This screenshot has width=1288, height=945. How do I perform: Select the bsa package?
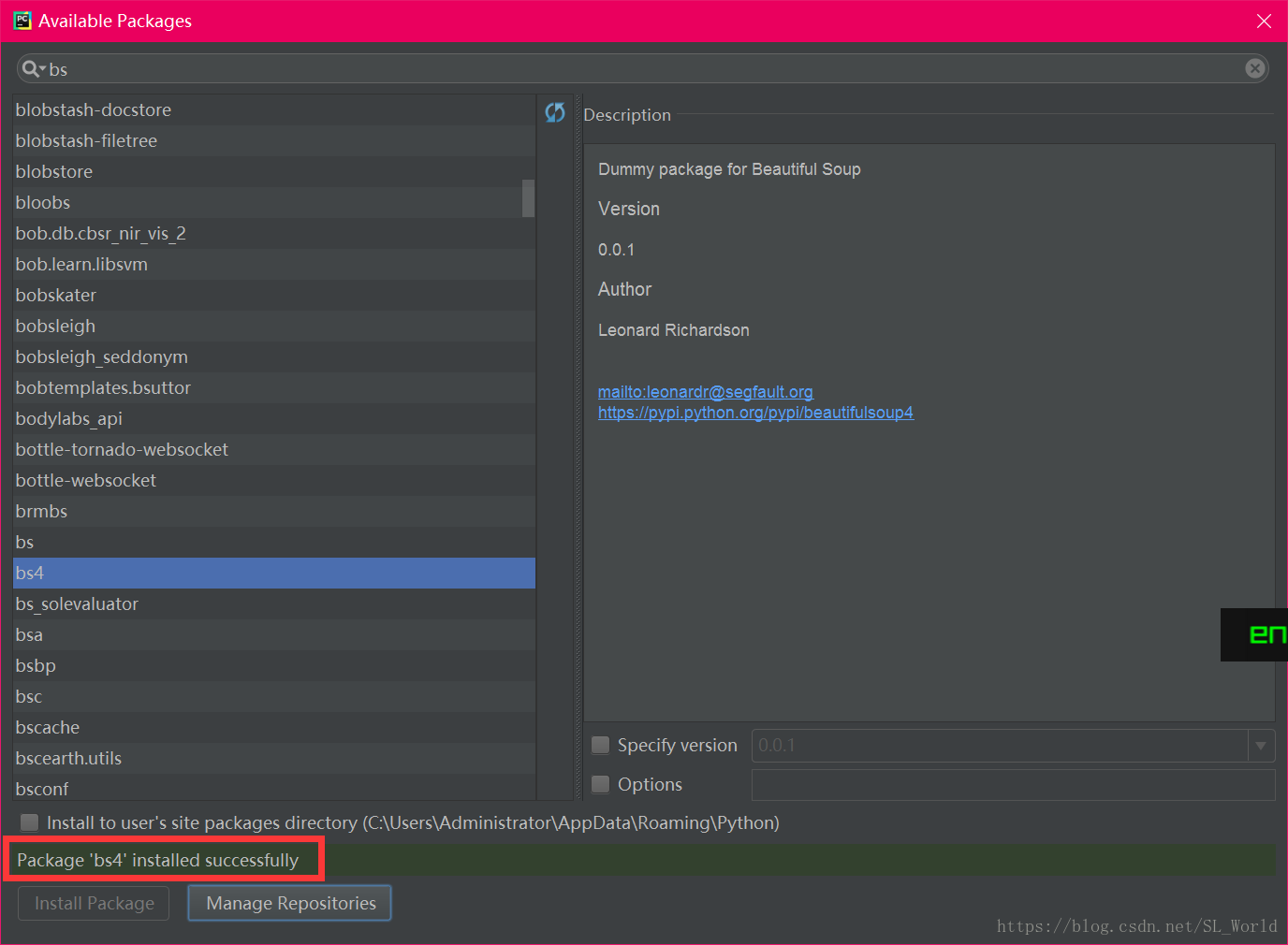pyautogui.click(x=274, y=634)
